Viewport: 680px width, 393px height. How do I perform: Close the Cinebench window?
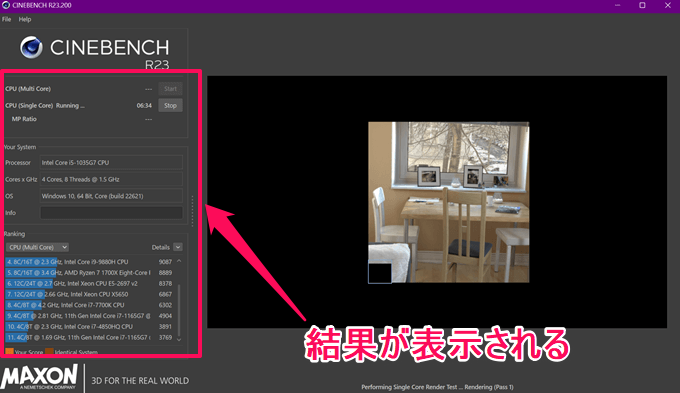[x=667, y=5]
